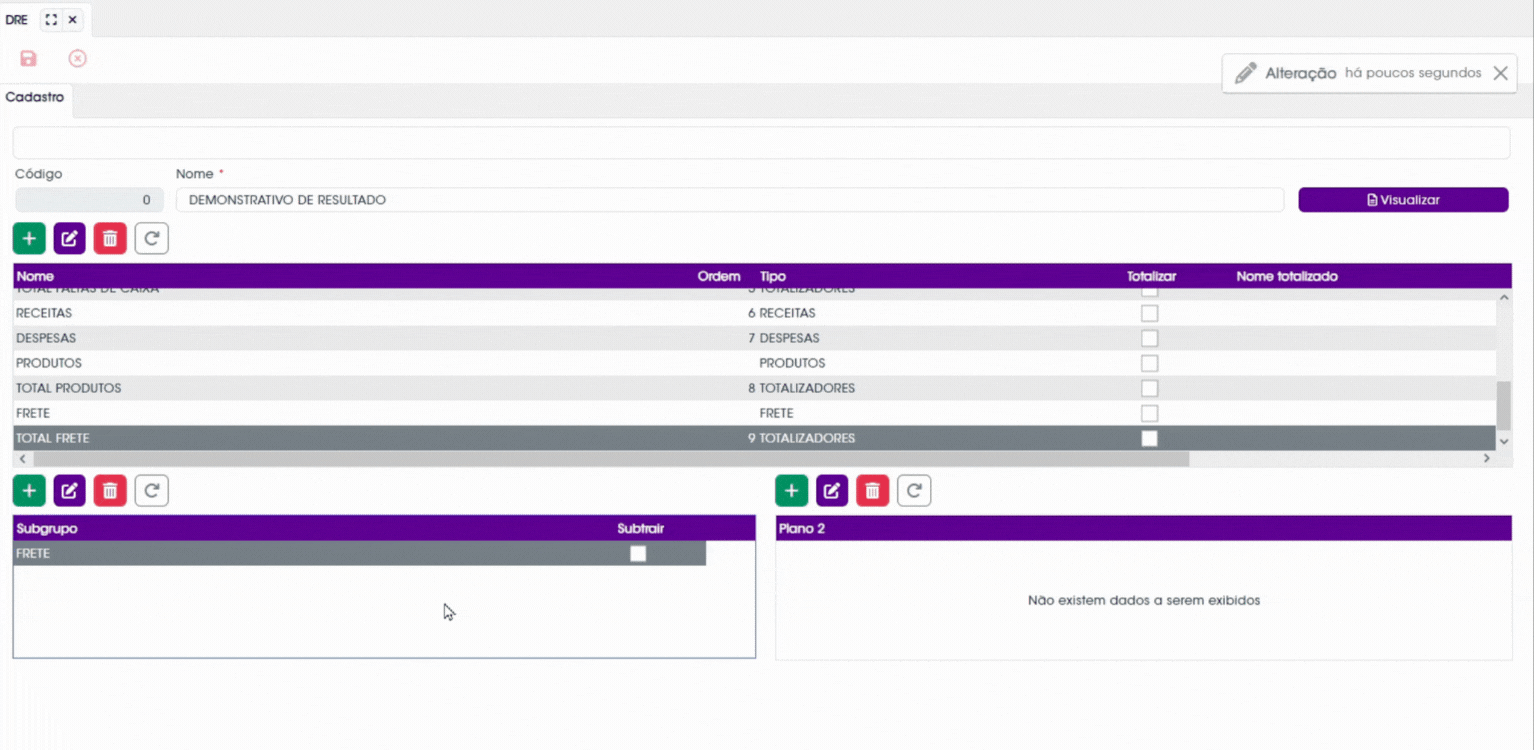Click the Nome totalizado column header

(1287, 276)
